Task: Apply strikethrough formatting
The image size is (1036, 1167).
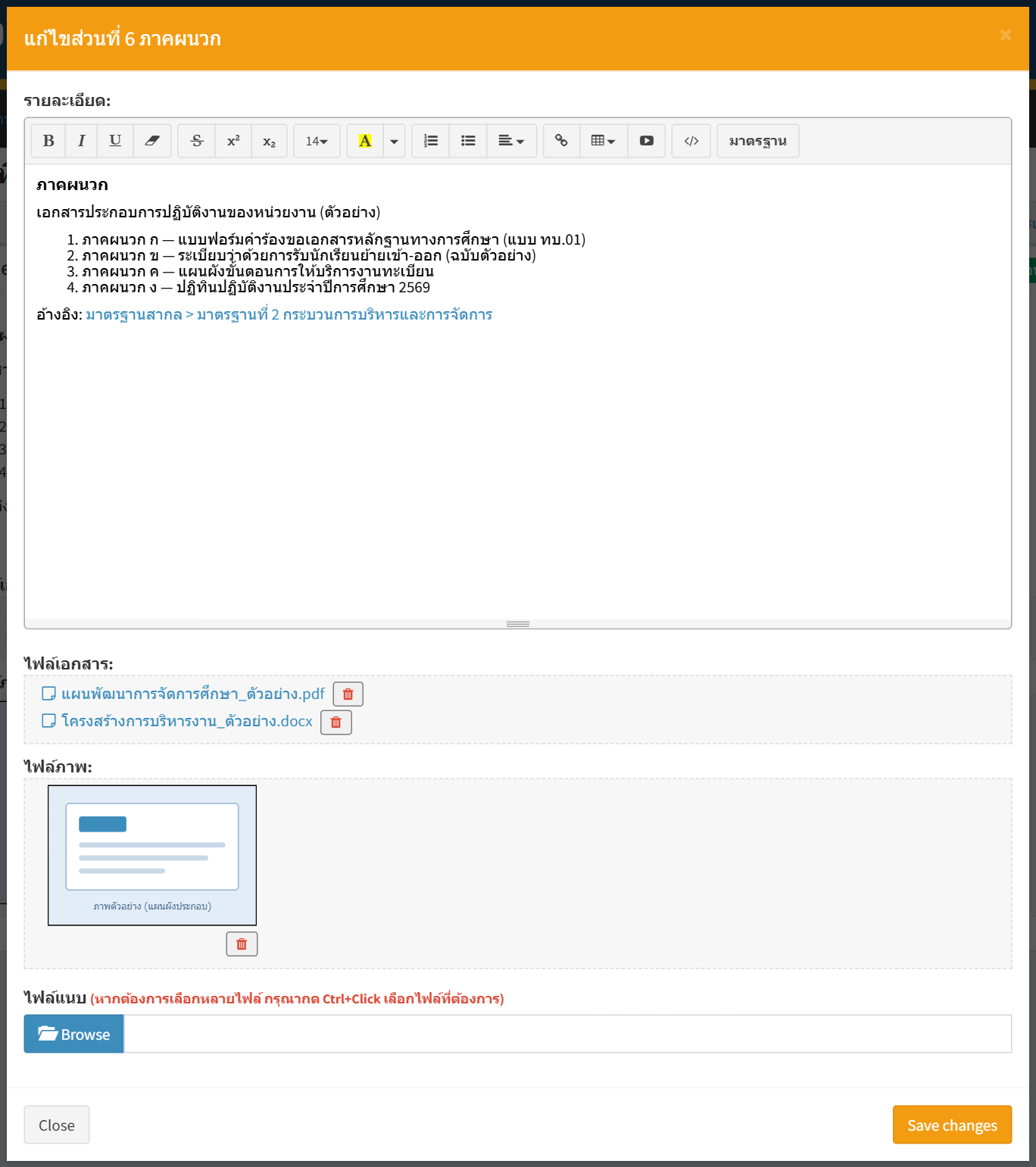Action: (x=197, y=141)
